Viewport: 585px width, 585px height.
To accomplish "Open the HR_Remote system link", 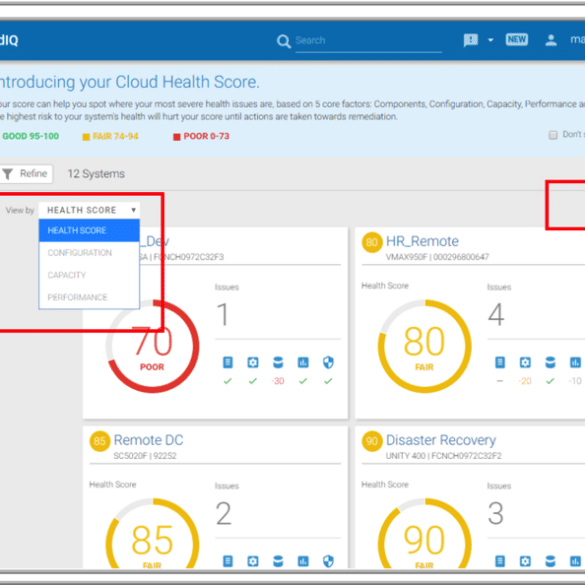I will point(422,241).
